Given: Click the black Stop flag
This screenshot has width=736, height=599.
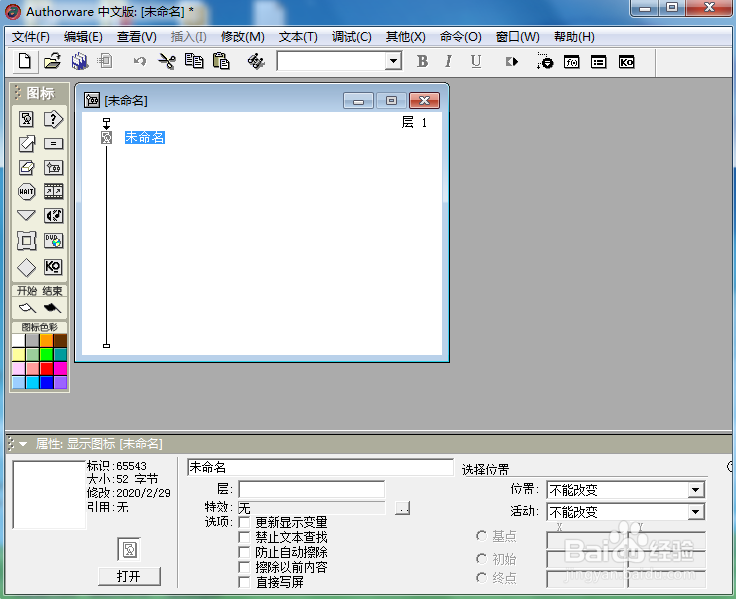Looking at the screenshot, I should (52, 308).
